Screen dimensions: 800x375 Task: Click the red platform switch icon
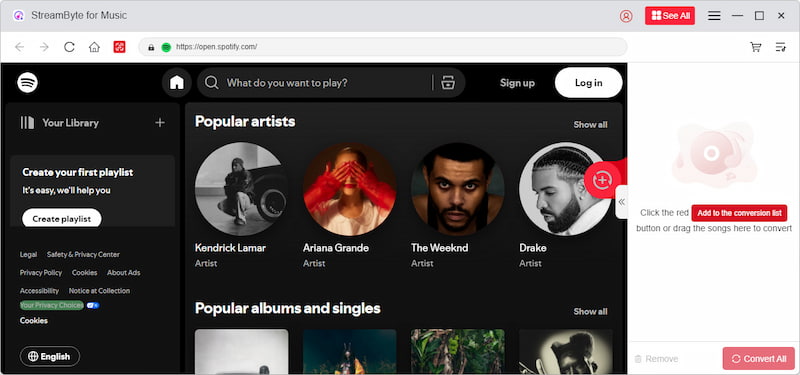click(119, 47)
